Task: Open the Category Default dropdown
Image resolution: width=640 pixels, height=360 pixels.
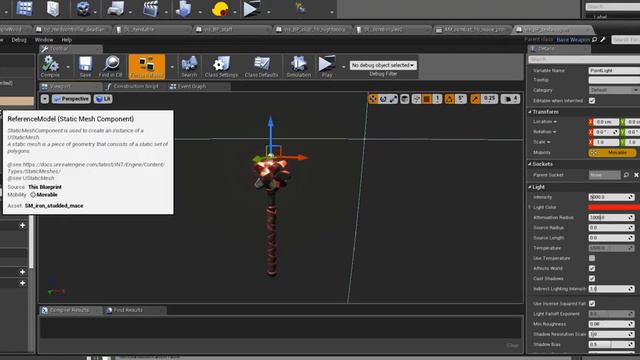Action: pyautogui.click(x=614, y=90)
